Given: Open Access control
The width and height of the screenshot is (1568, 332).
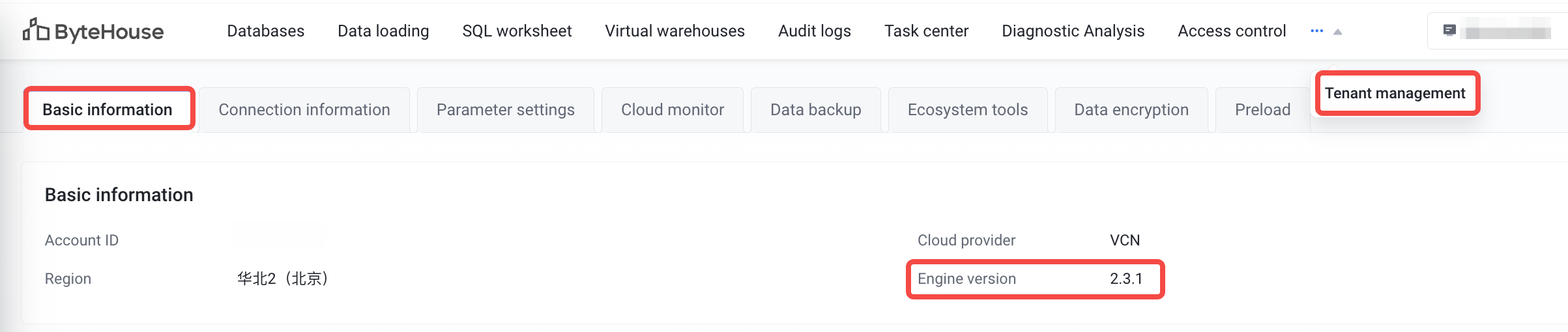Looking at the screenshot, I should pyautogui.click(x=1232, y=31).
